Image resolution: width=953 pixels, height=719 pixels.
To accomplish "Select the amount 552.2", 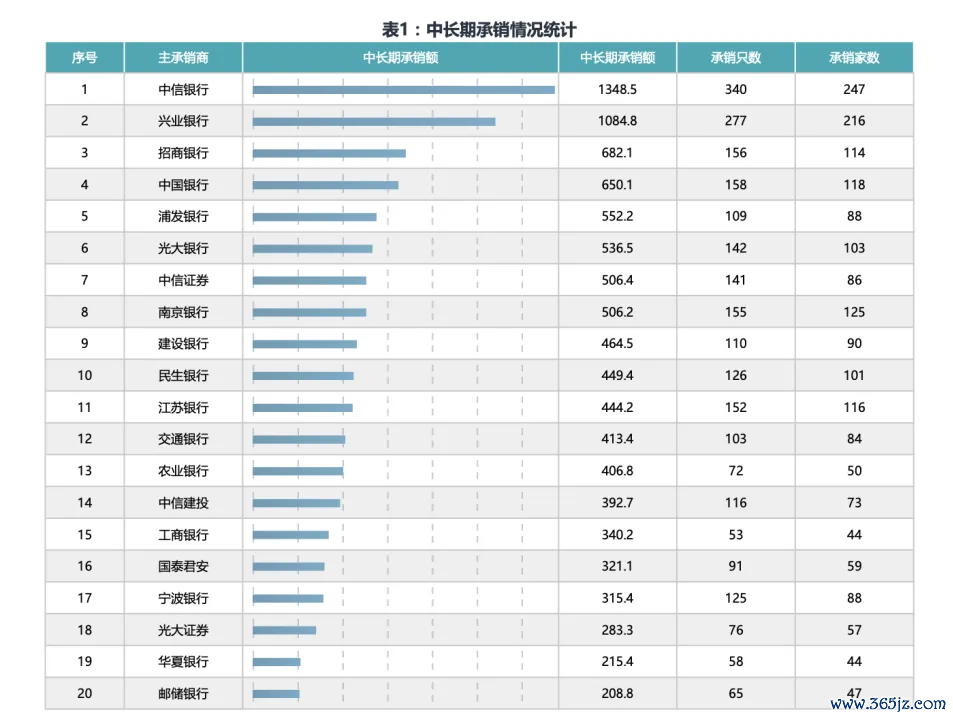I will pos(618,216).
